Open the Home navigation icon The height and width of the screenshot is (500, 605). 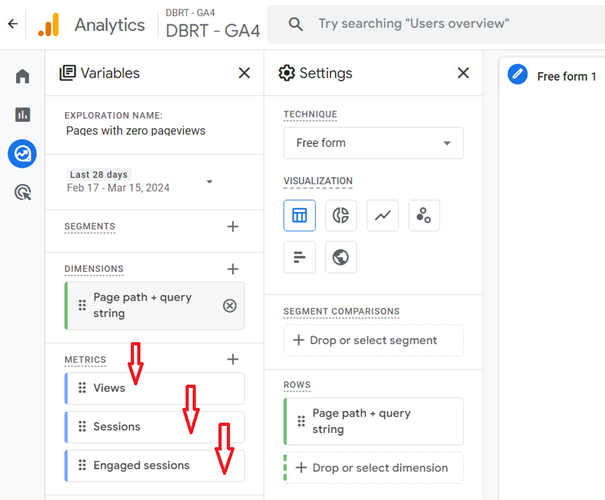click(x=22, y=76)
